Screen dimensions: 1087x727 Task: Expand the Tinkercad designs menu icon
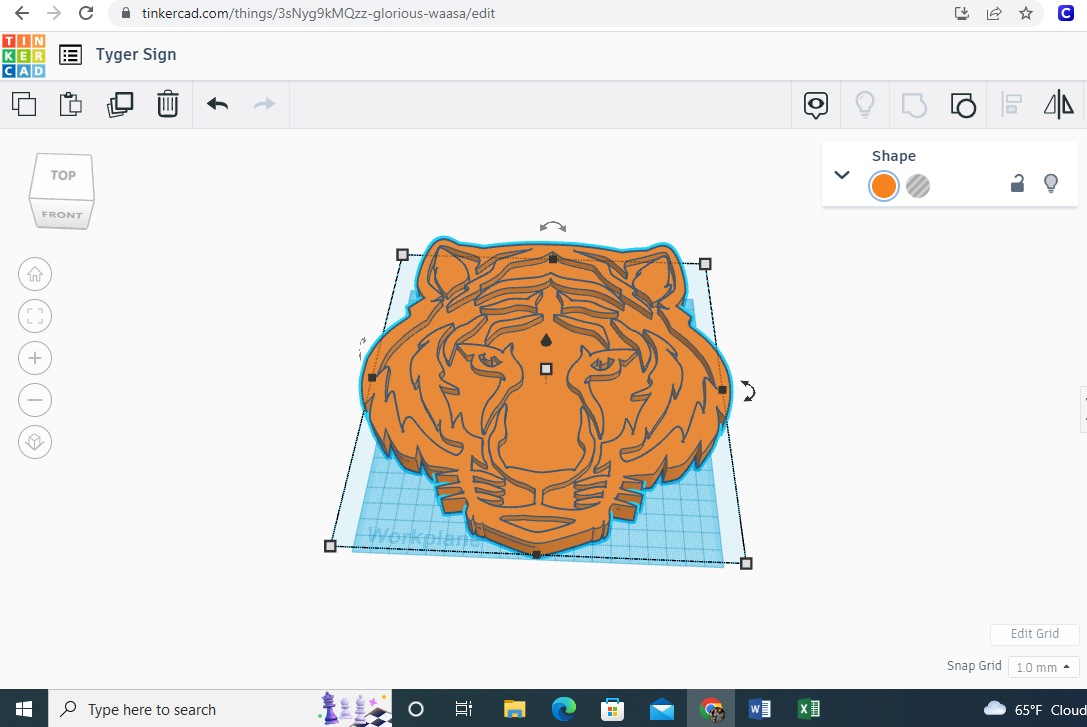click(x=70, y=55)
